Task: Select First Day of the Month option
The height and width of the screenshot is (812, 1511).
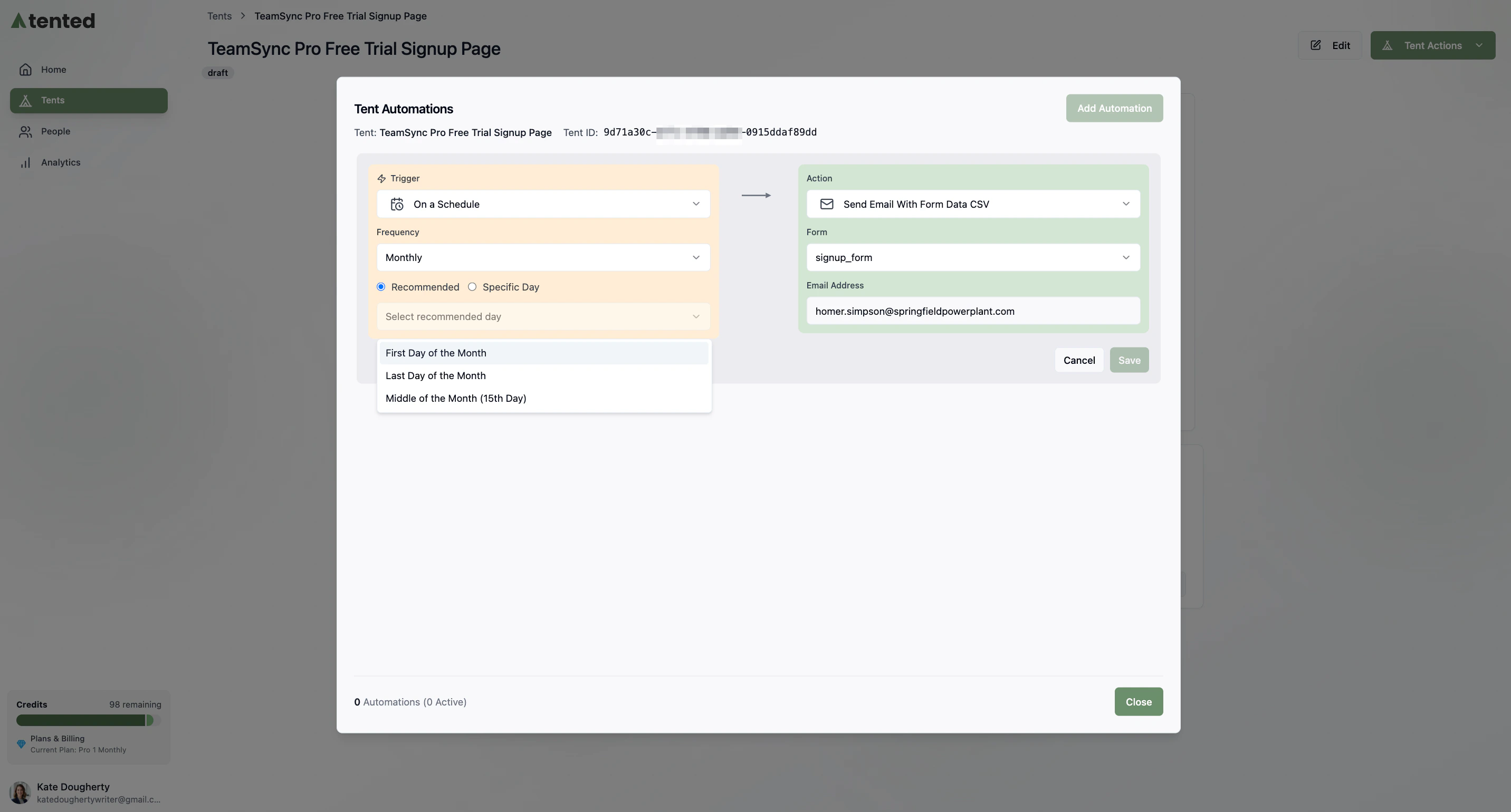Action: pos(436,352)
